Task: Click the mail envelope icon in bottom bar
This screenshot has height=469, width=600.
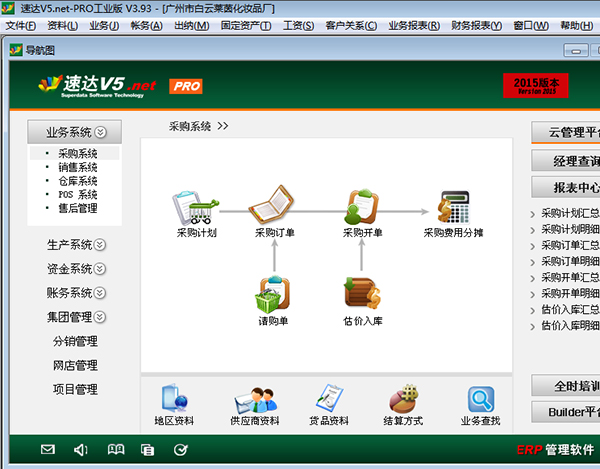Action: click(47, 450)
